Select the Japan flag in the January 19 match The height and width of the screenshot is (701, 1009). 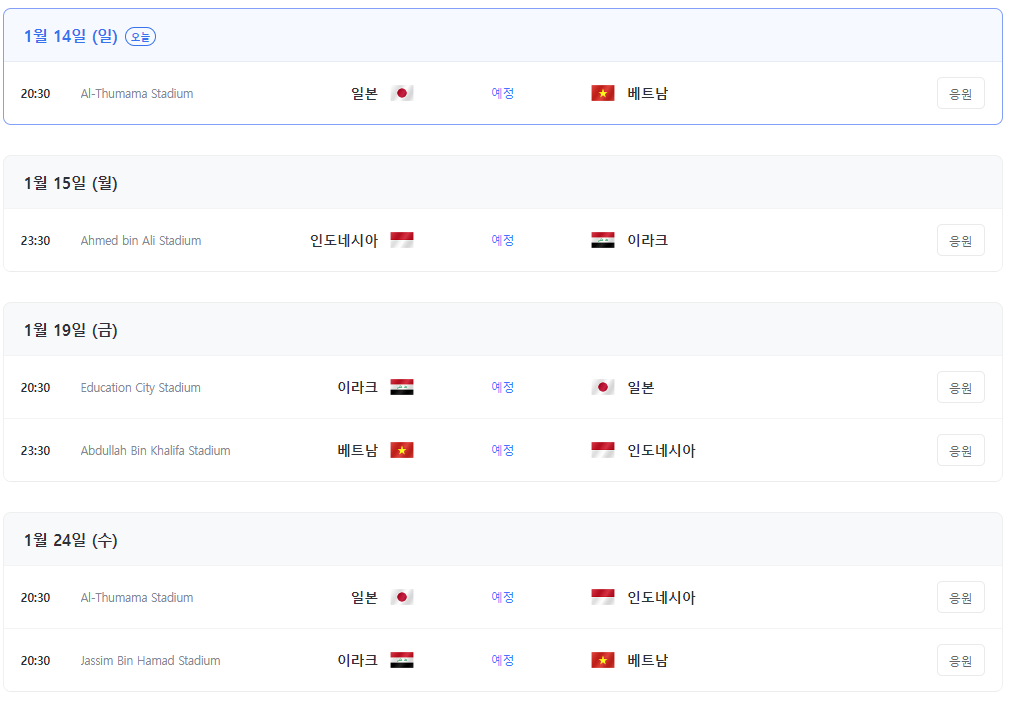point(603,387)
